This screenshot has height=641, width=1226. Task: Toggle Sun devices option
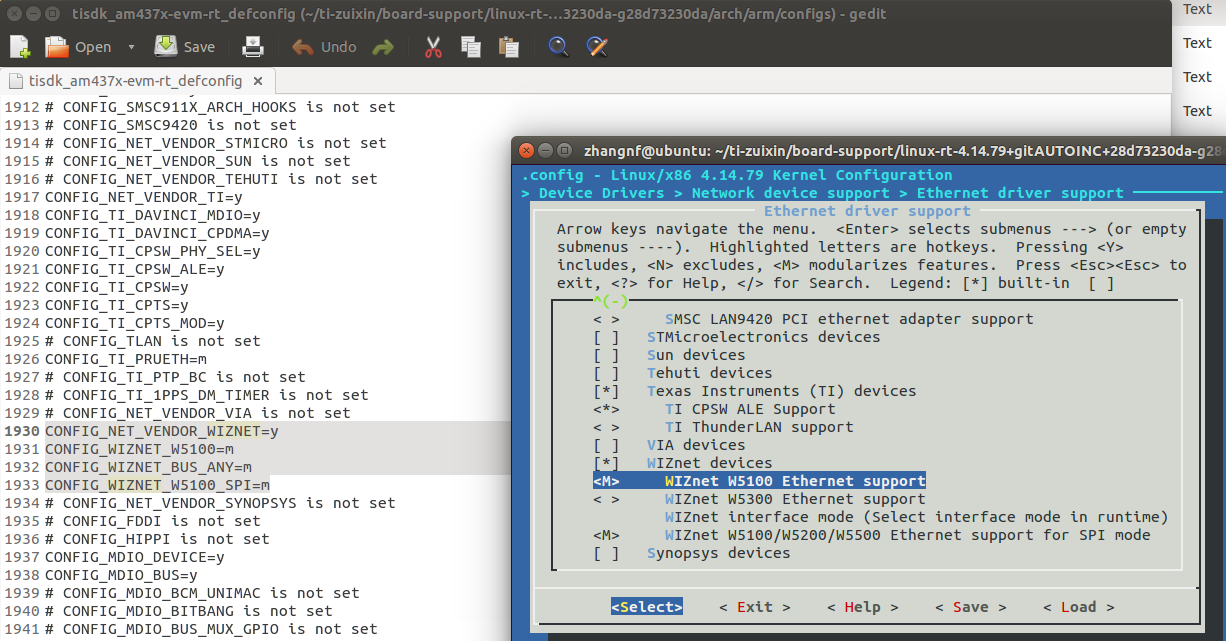tap(669, 355)
